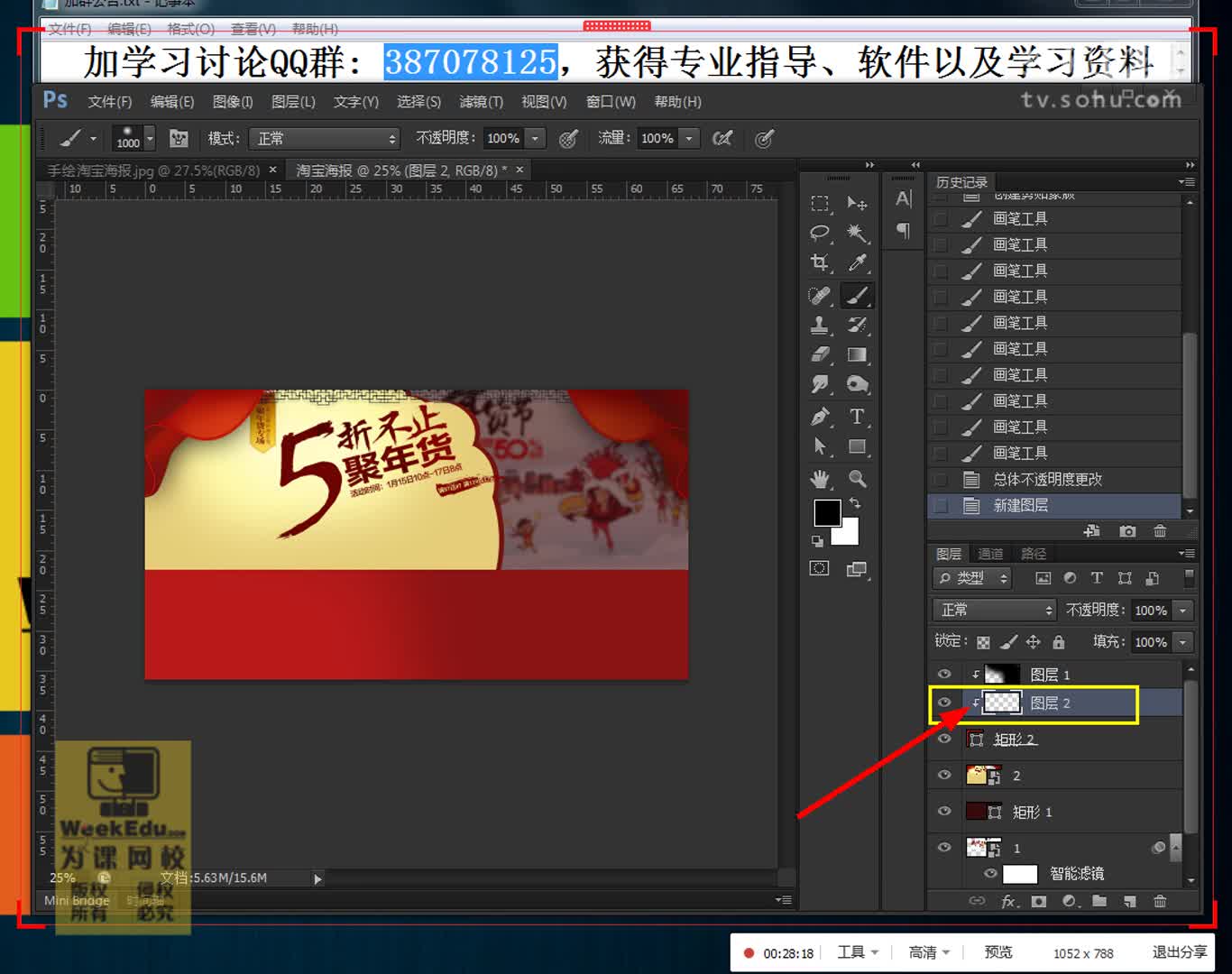1232x974 pixels.
Task: Select the Path Selection tool
Action: (x=820, y=446)
